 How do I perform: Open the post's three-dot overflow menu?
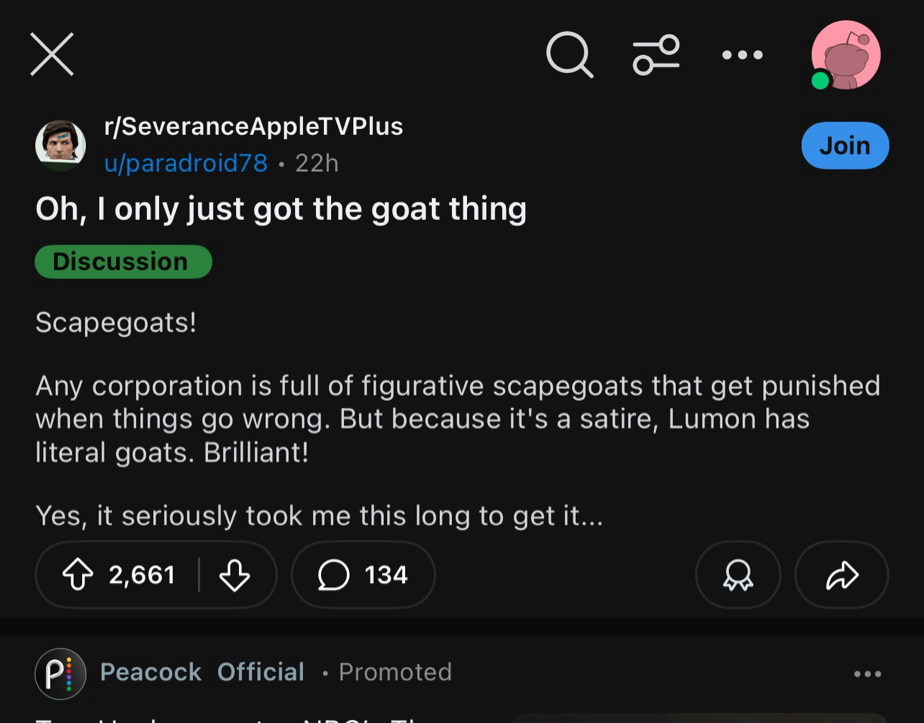pos(742,54)
